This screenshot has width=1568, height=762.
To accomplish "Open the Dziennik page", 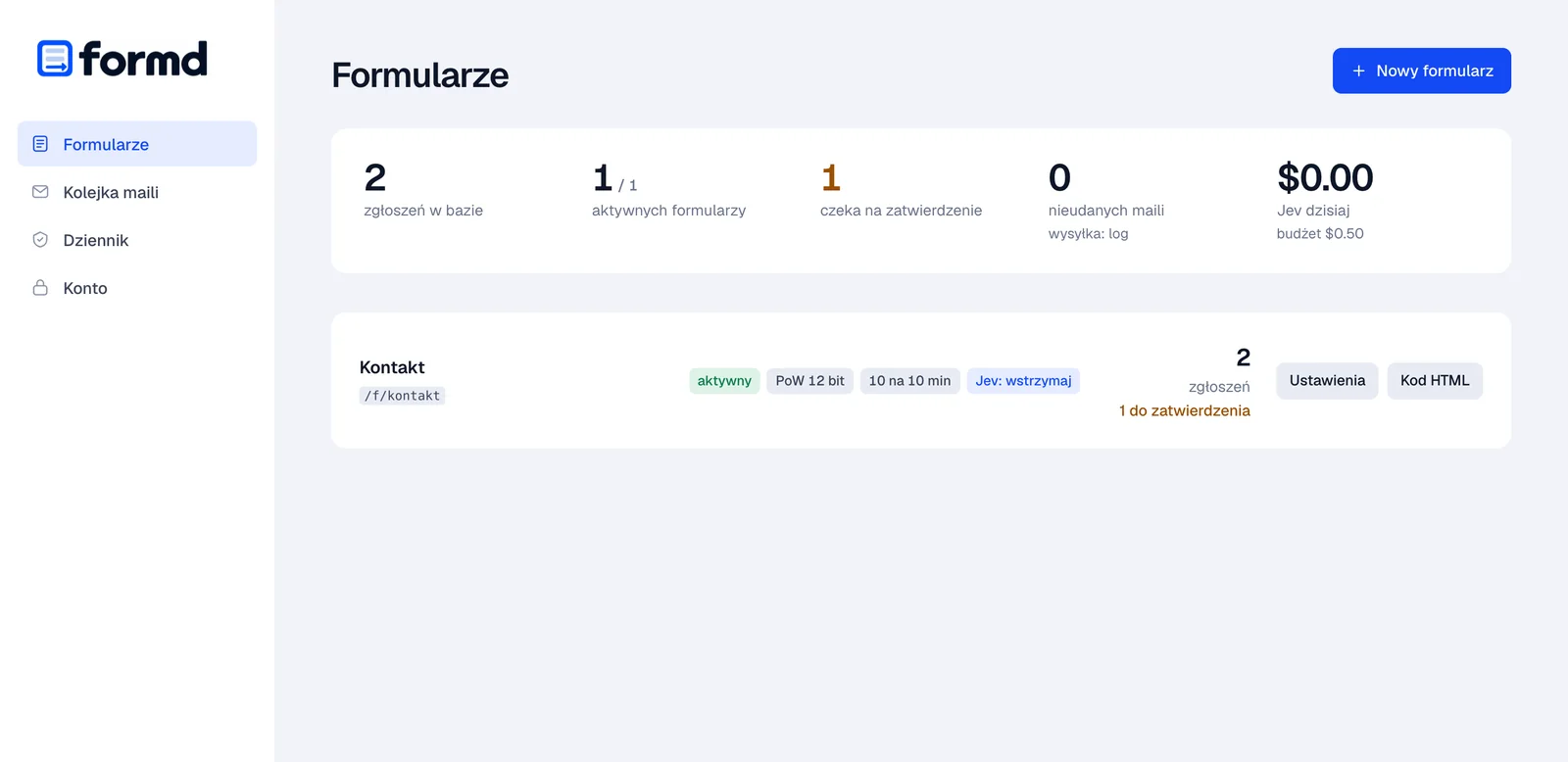I will click(137, 240).
